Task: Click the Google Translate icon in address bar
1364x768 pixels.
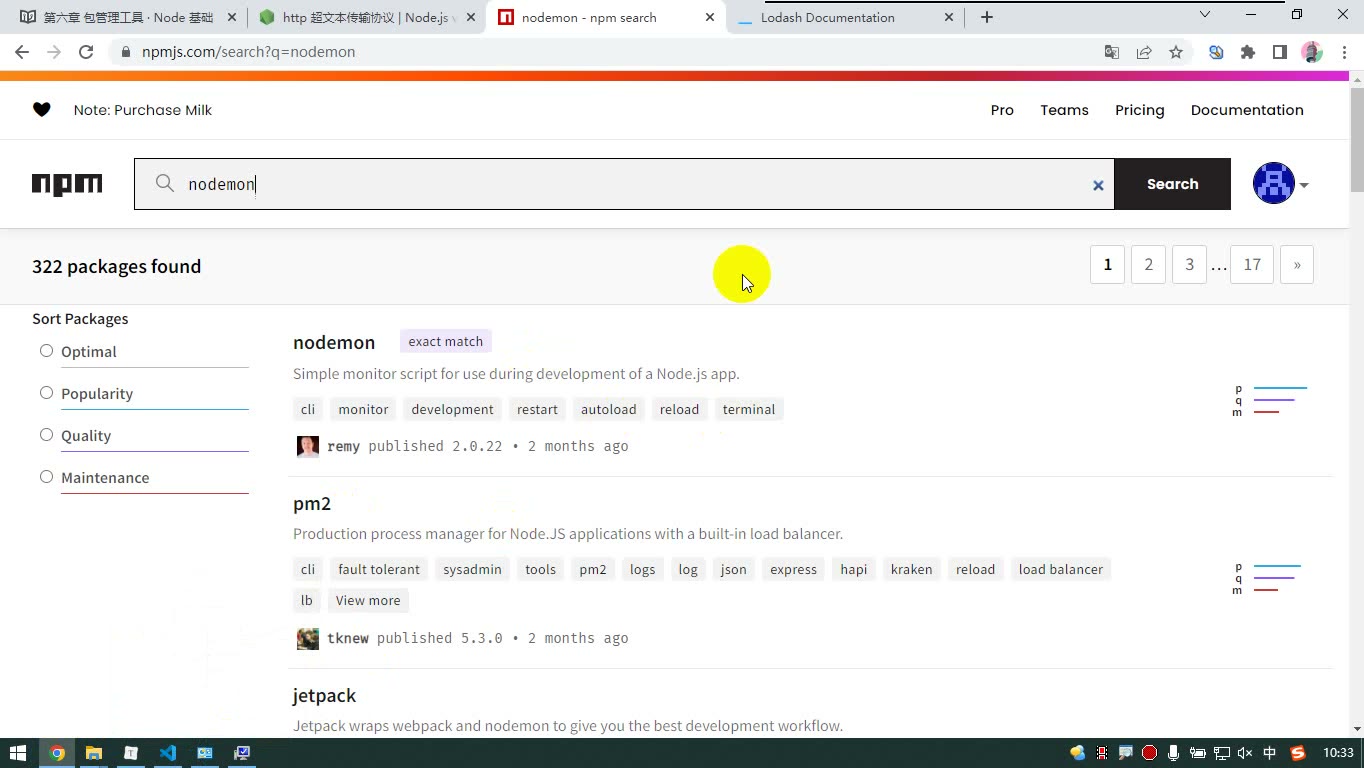Action: [1112, 52]
